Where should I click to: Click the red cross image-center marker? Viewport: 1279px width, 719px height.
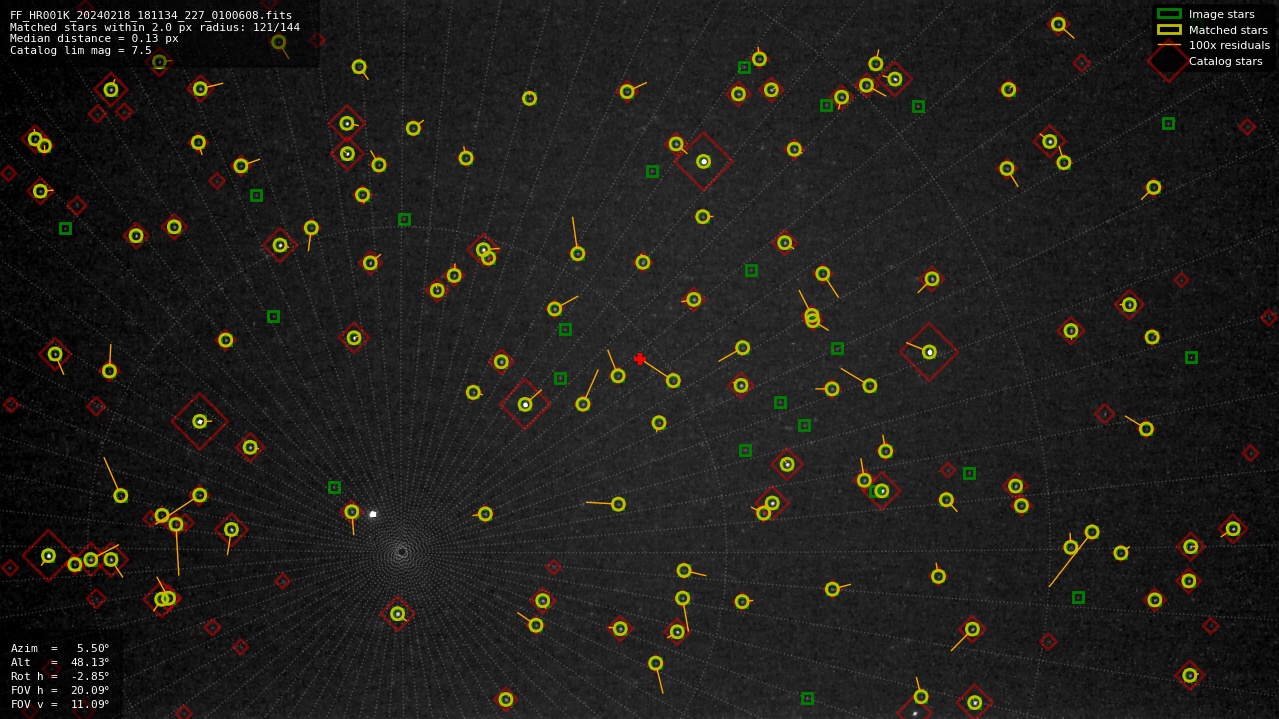pyautogui.click(x=640, y=359)
